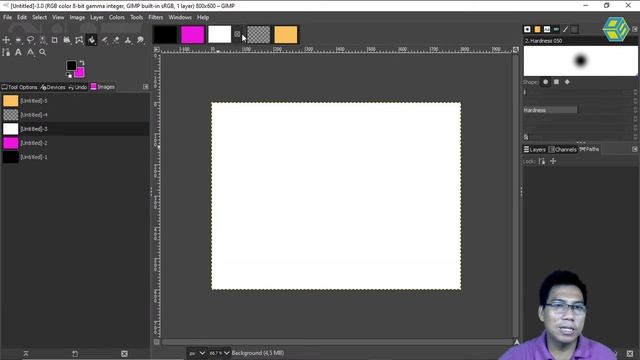Select [Untitled]-2 magenta image in list
Screen dimensions: 640x360
(75, 143)
